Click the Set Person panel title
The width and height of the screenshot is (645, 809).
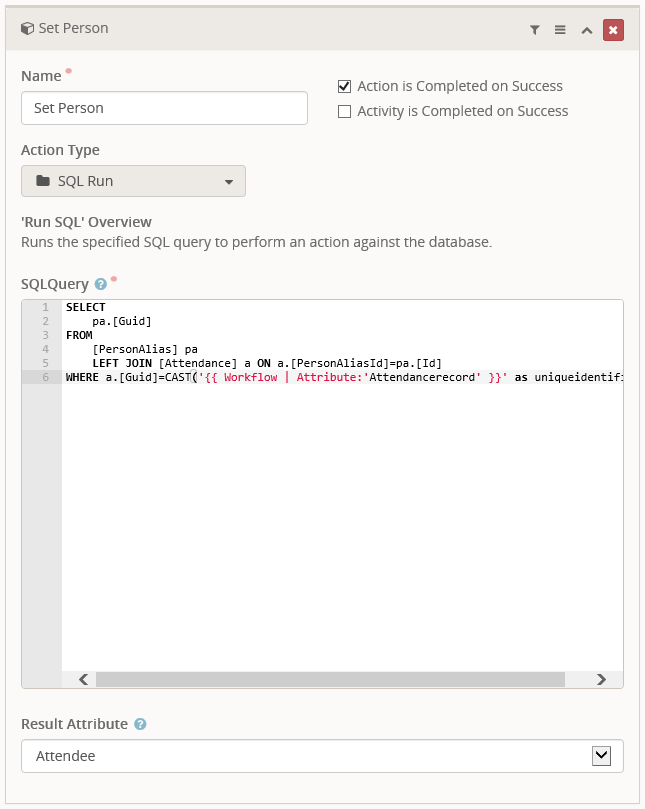click(x=73, y=28)
